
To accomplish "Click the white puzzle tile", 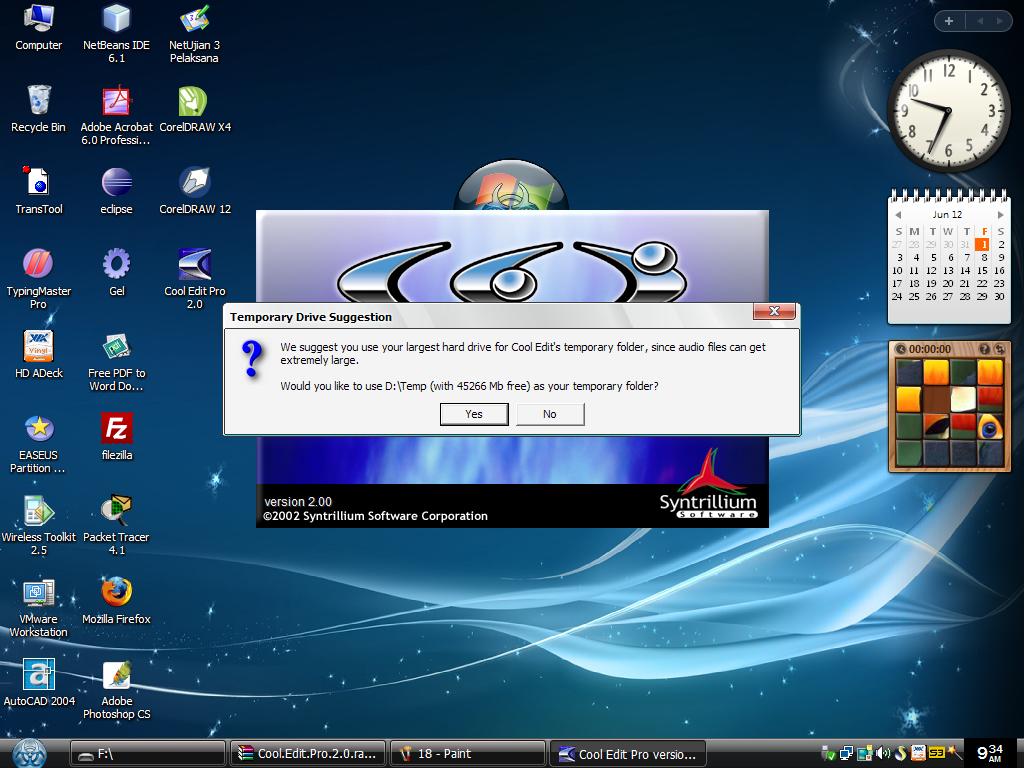I will pos(963,399).
